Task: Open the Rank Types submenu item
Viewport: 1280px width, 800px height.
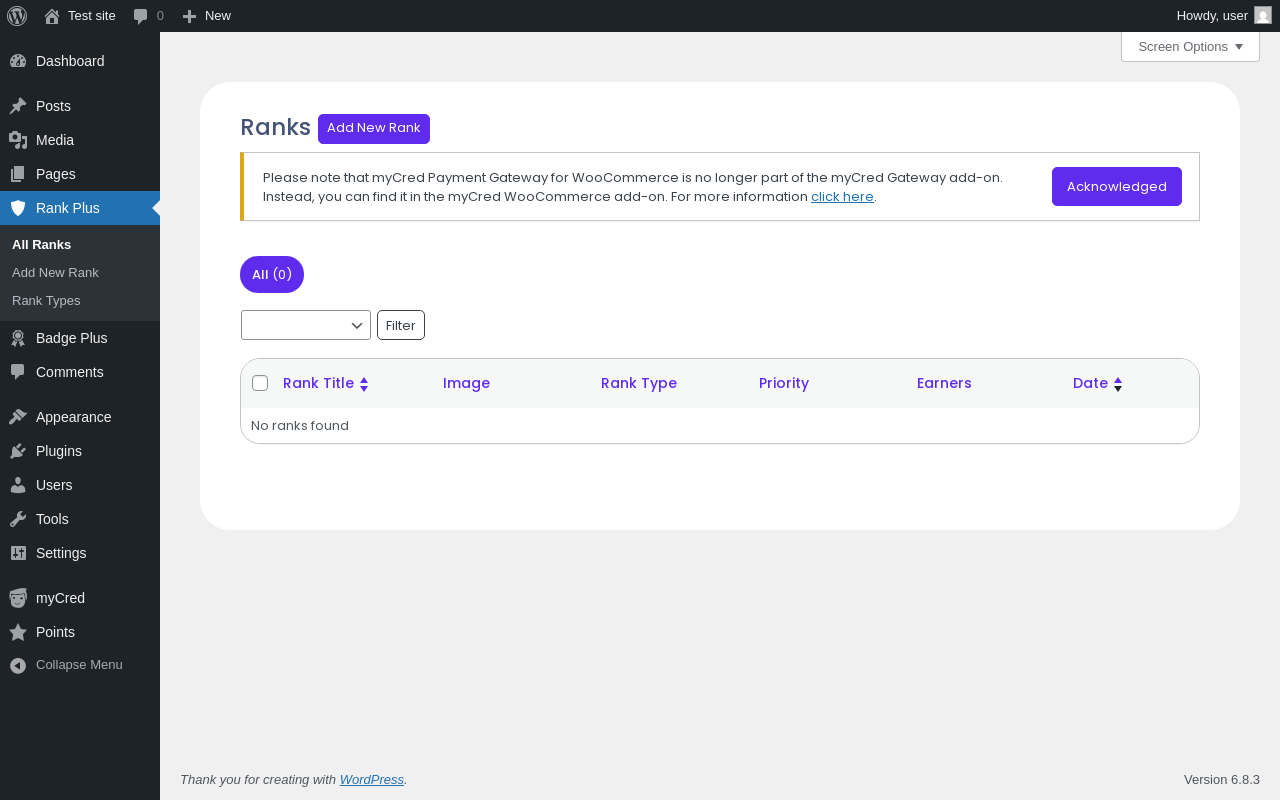Action: coord(46,301)
